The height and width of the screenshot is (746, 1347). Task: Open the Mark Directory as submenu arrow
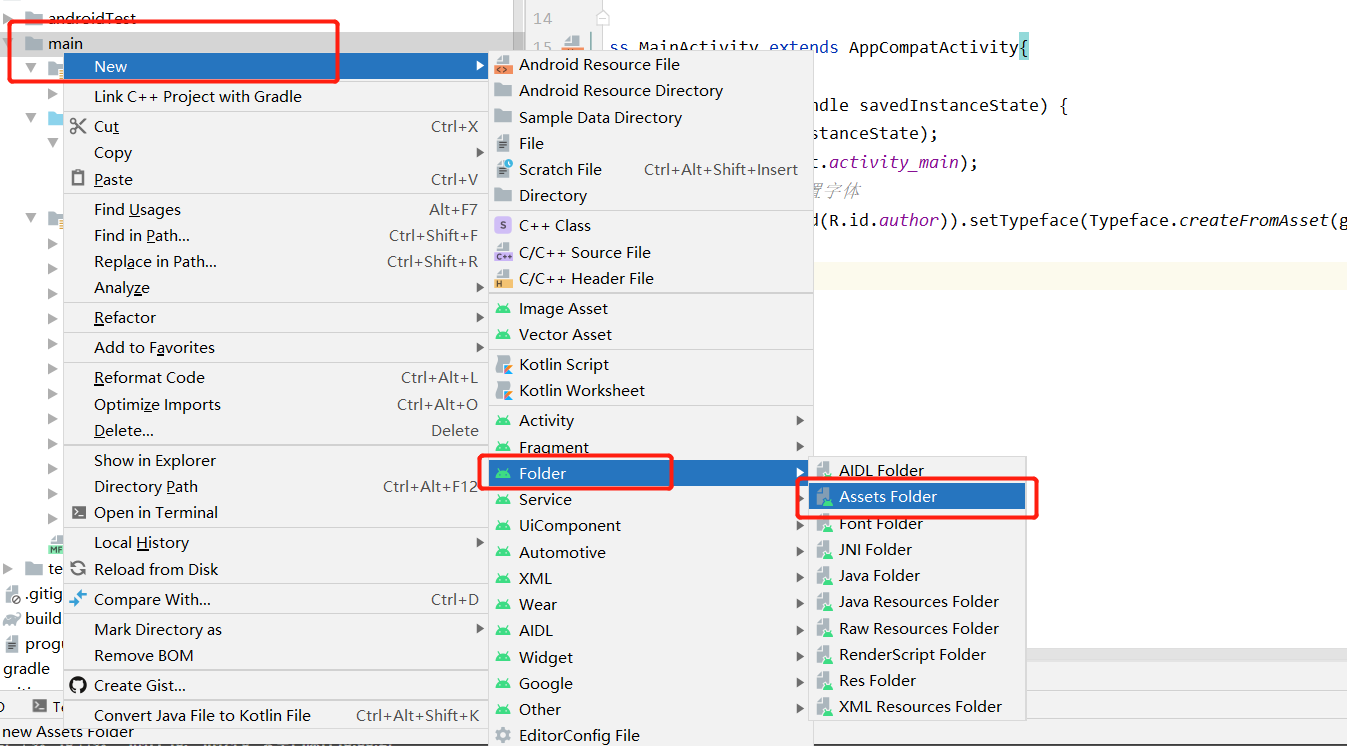pyautogui.click(x=481, y=629)
